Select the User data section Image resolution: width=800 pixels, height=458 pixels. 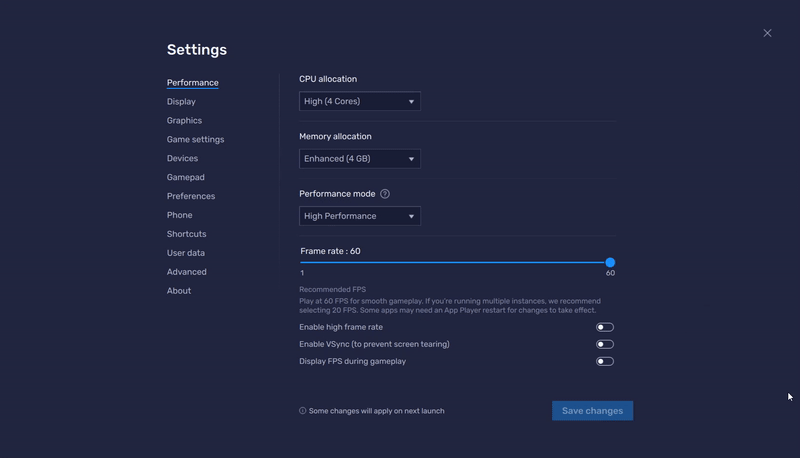(x=186, y=253)
